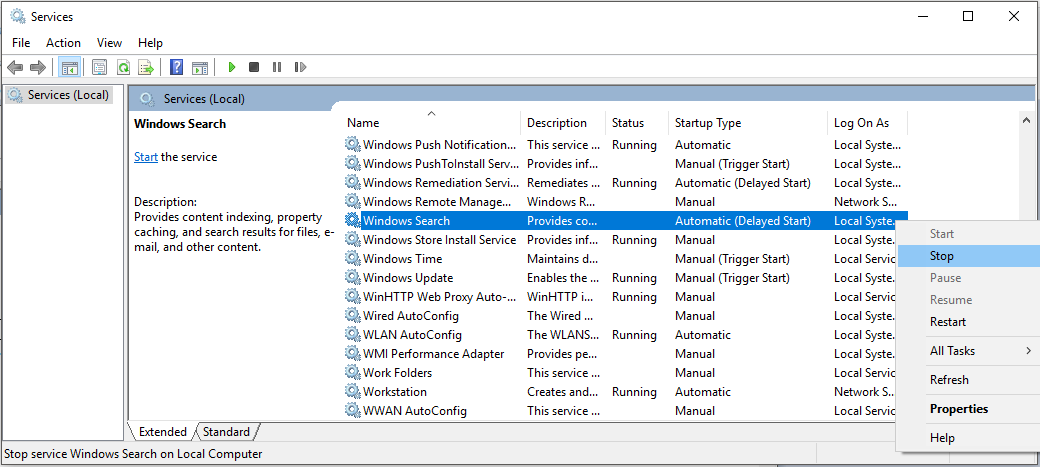Viewport: 1040px width, 467px height.
Task: Sort by the Status column header
Action: [637, 123]
